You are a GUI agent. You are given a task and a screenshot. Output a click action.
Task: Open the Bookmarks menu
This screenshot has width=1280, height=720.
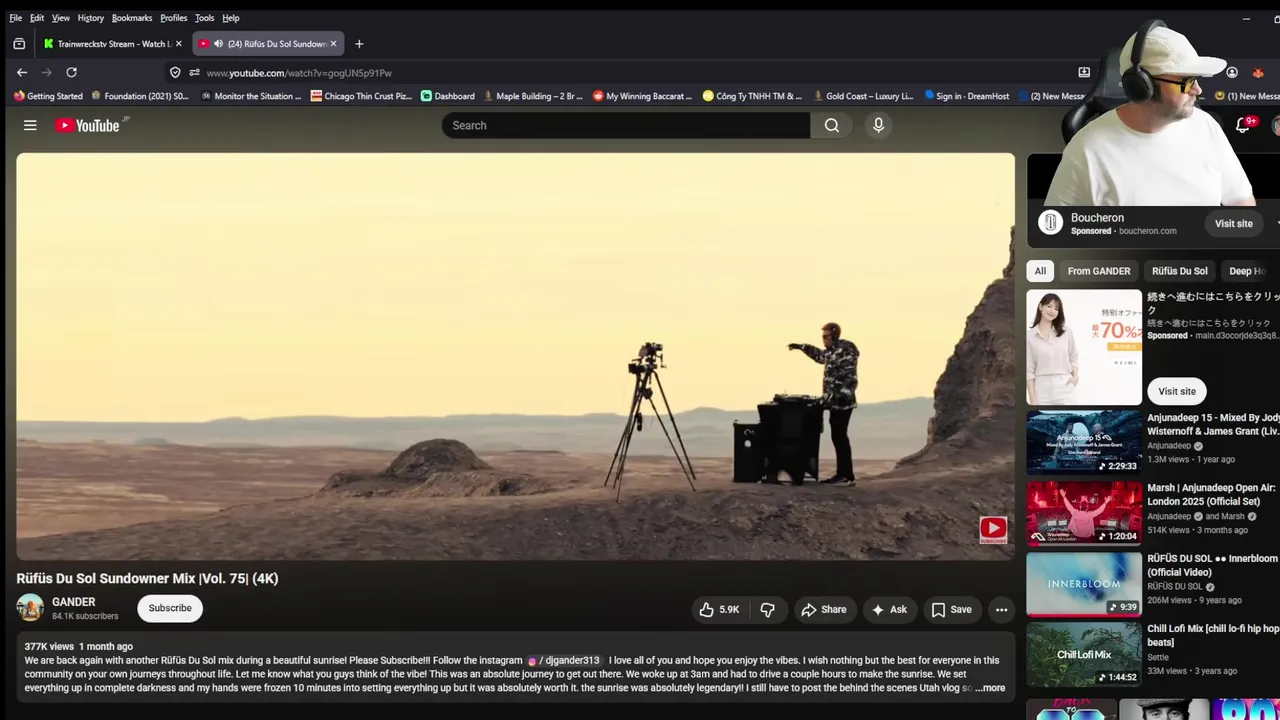click(x=132, y=18)
